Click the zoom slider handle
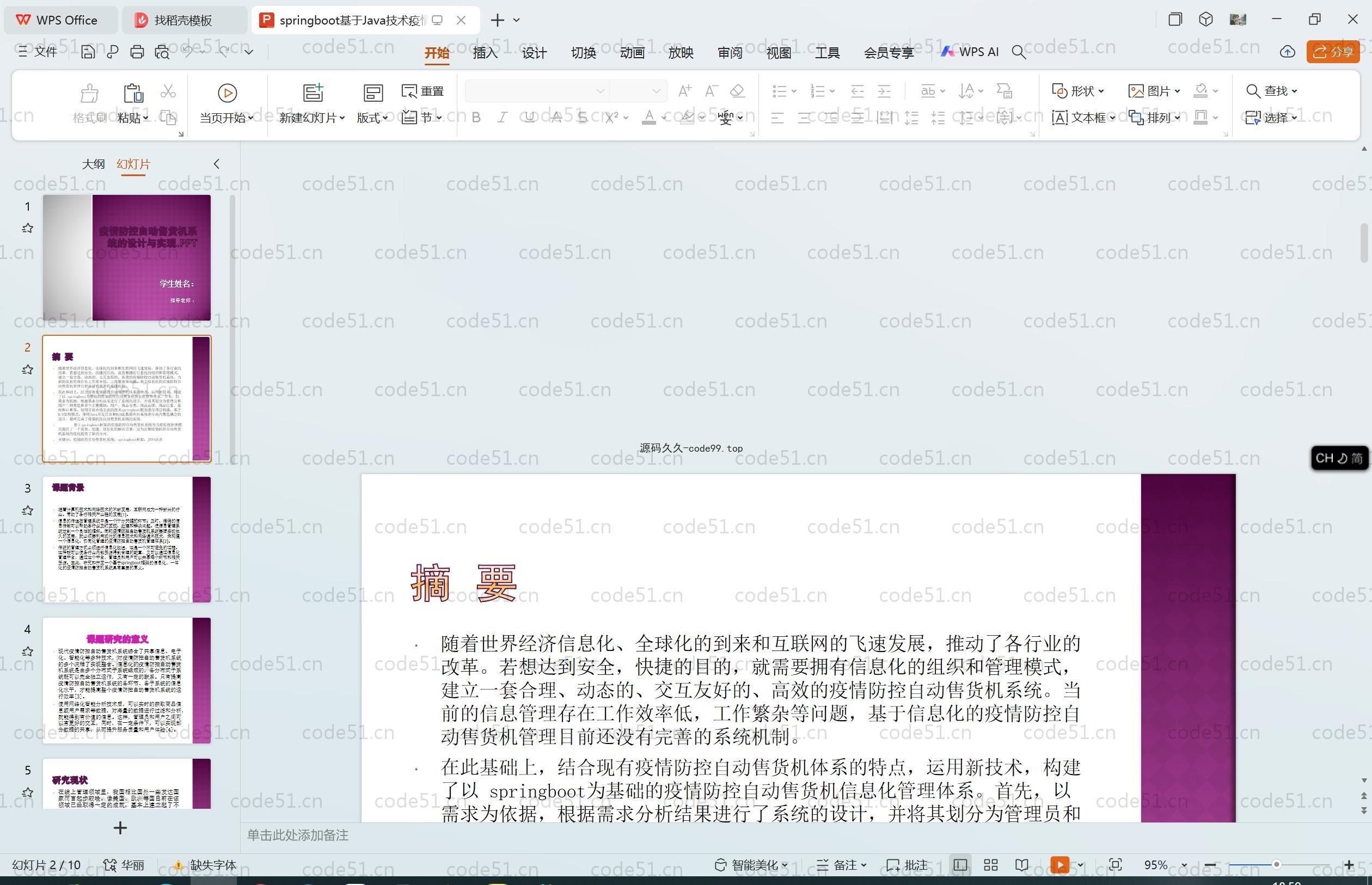 (x=1276, y=865)
